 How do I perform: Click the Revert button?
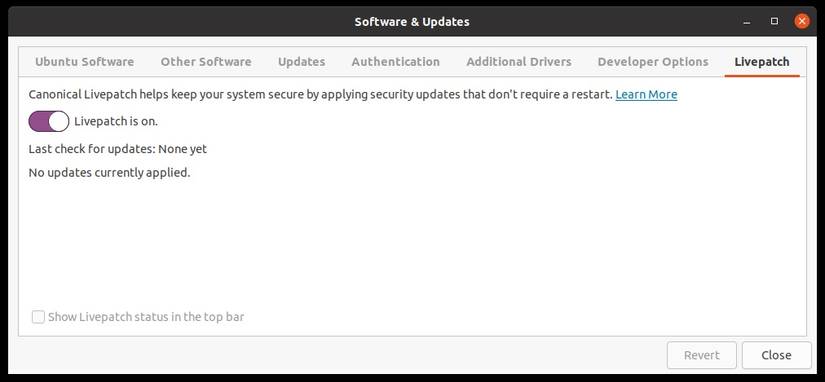tap(702, 355)
